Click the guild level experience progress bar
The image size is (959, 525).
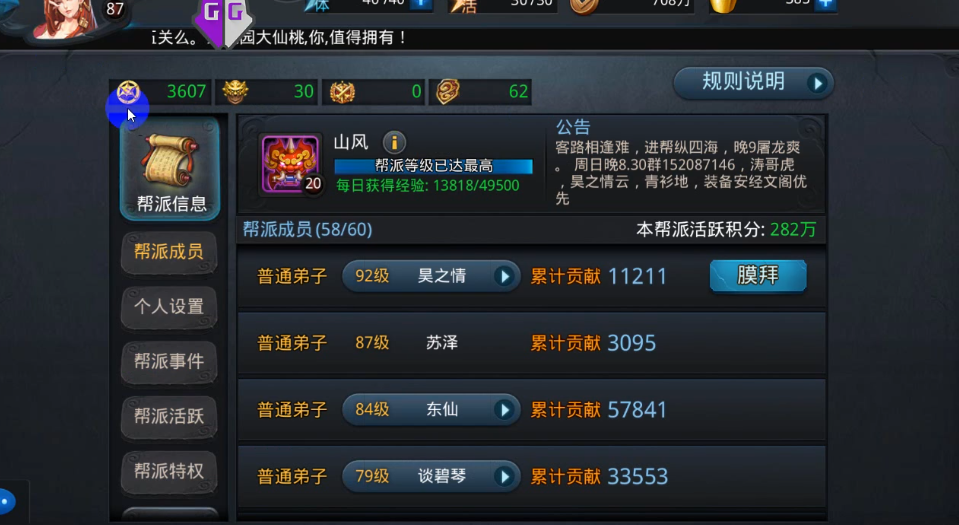pos(434,166)
